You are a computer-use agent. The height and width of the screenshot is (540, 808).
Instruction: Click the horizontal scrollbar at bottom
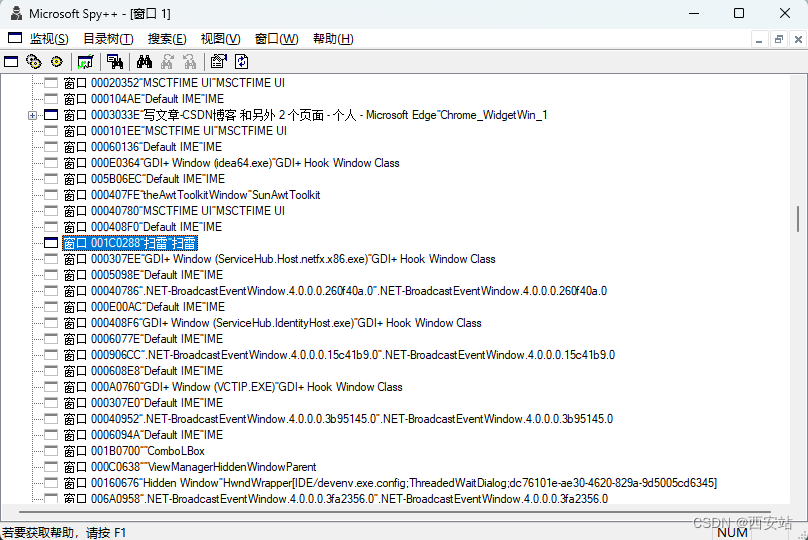coord(395,512)
